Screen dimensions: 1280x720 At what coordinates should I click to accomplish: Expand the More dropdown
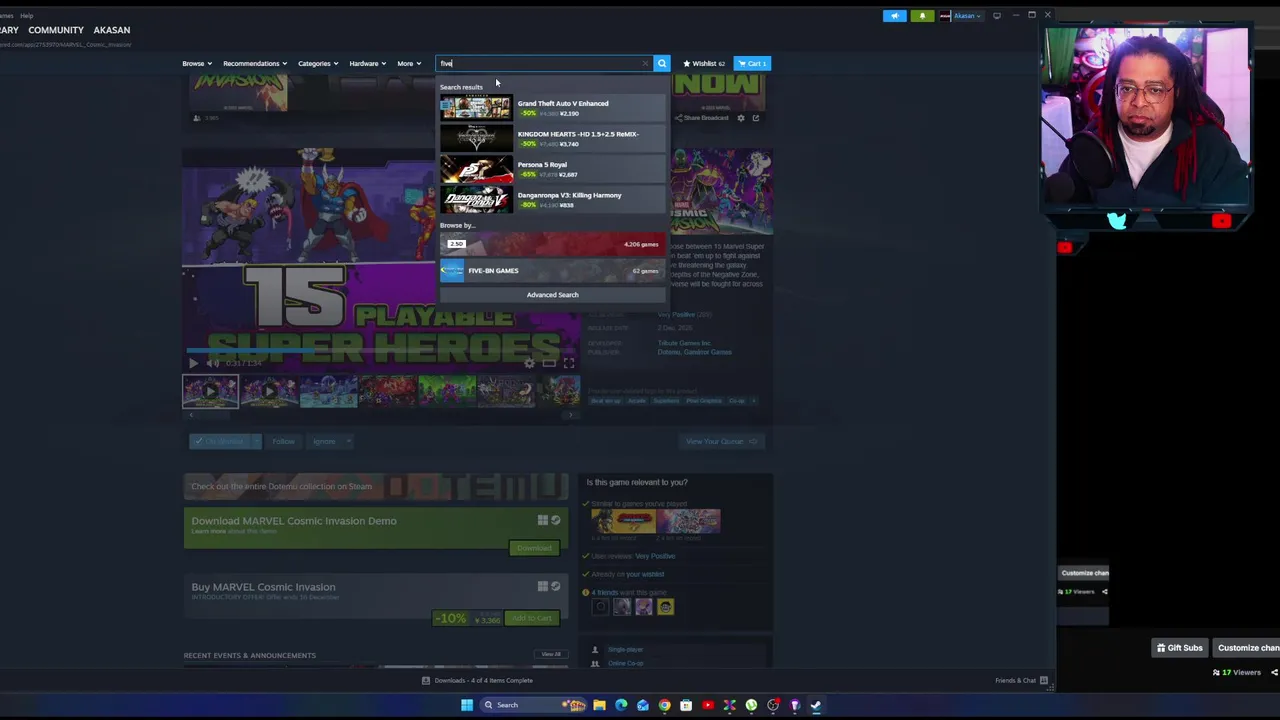point(408,63)
